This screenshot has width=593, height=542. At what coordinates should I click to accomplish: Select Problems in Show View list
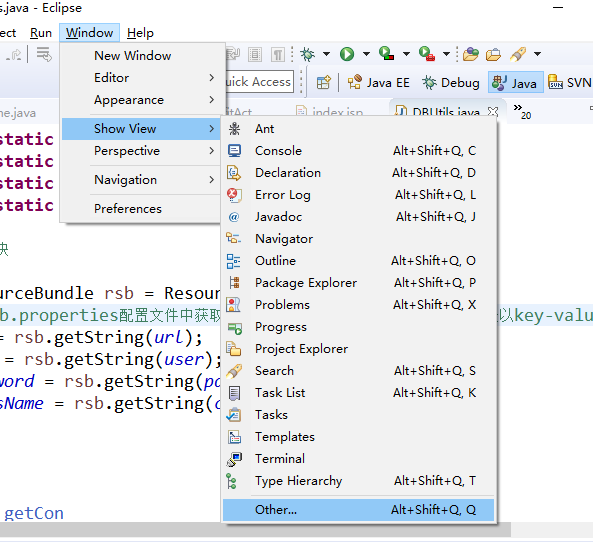tap(359, 304)
